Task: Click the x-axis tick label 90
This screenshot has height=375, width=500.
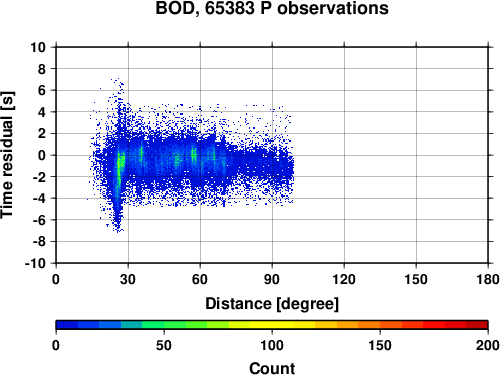Action: point(272,279)
